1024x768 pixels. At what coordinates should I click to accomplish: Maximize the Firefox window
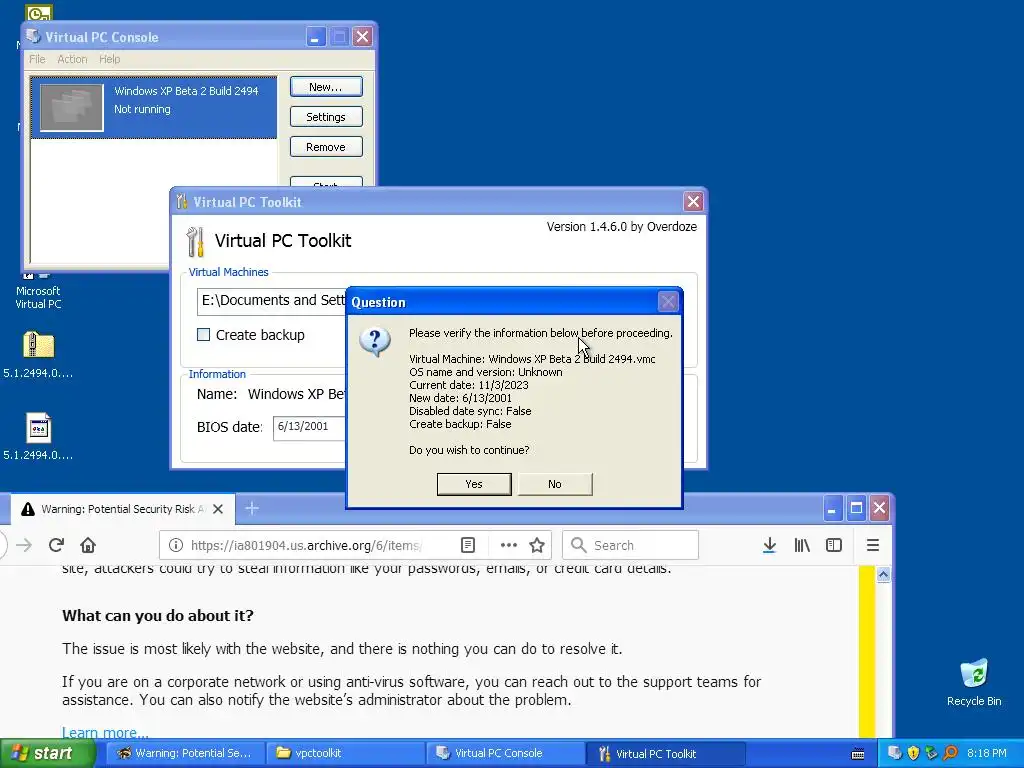coord(856,508)
